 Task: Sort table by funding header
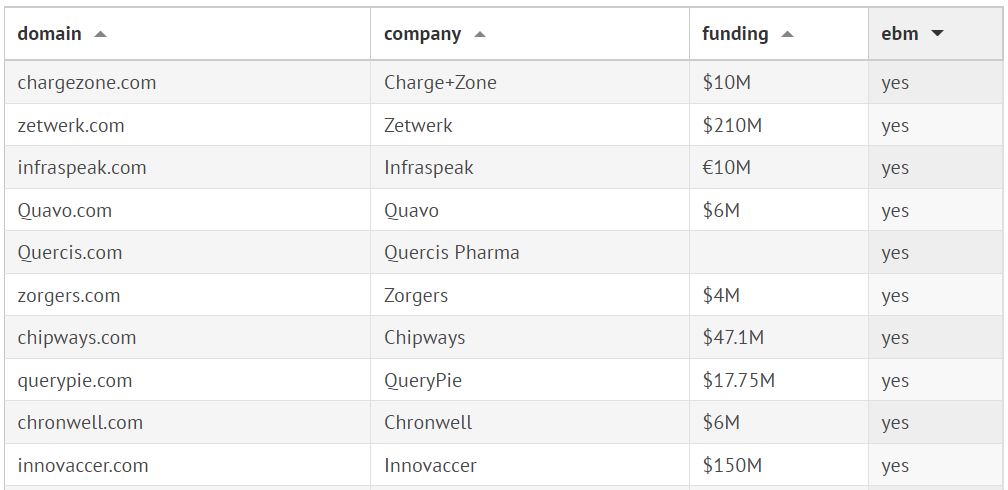pos(735,34)
